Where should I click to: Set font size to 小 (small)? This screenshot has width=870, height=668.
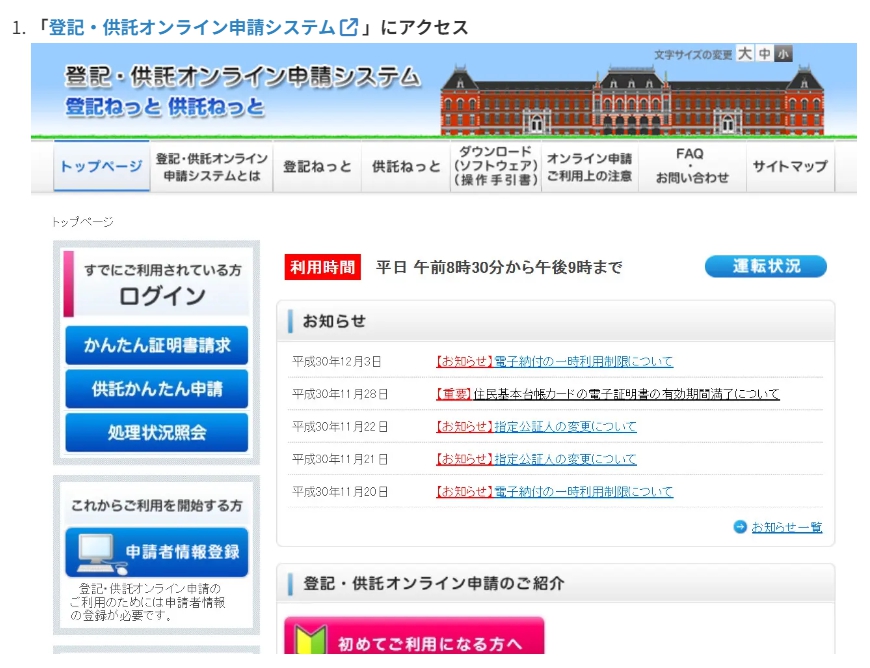point(783,54)
